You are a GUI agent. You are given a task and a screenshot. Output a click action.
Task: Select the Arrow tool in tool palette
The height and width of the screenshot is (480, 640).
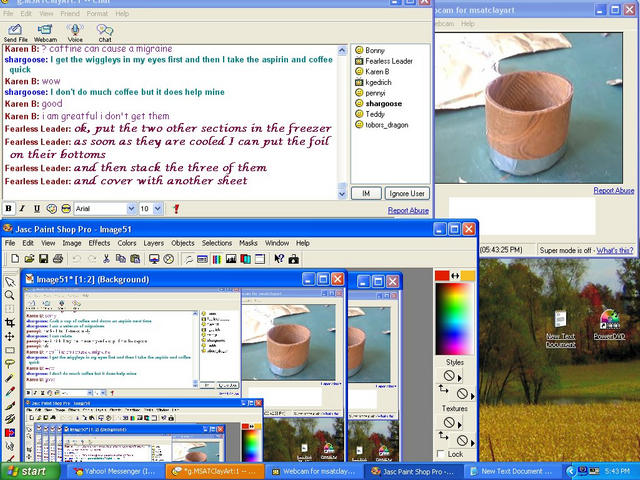(9, 282)
